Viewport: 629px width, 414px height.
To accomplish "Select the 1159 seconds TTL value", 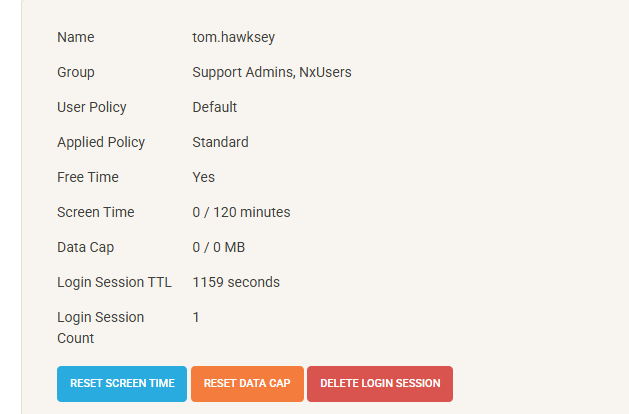I will tap(236, 282).
